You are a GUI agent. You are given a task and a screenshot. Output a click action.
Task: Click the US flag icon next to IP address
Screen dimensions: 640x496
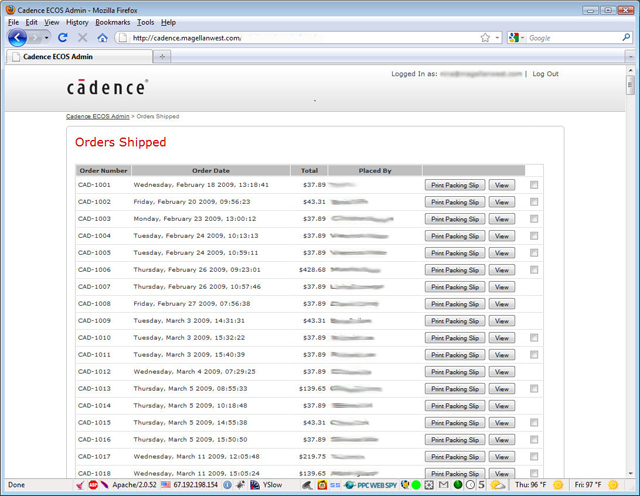(165, 485)
